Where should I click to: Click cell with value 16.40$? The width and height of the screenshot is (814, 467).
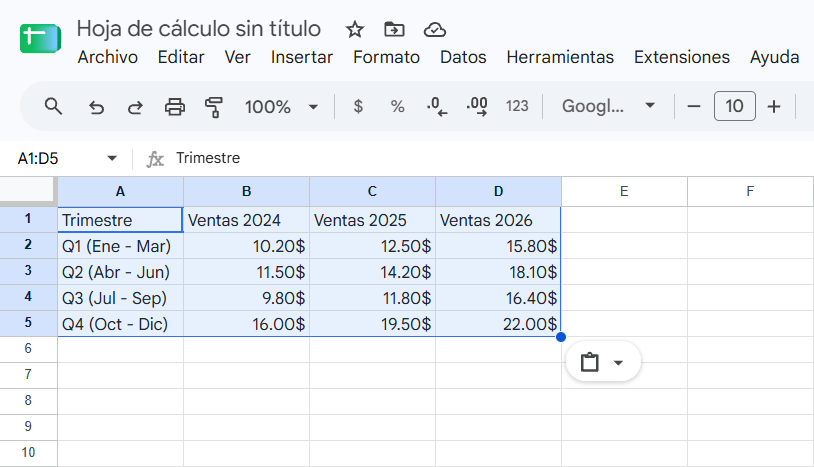click(x=498, y=297)
